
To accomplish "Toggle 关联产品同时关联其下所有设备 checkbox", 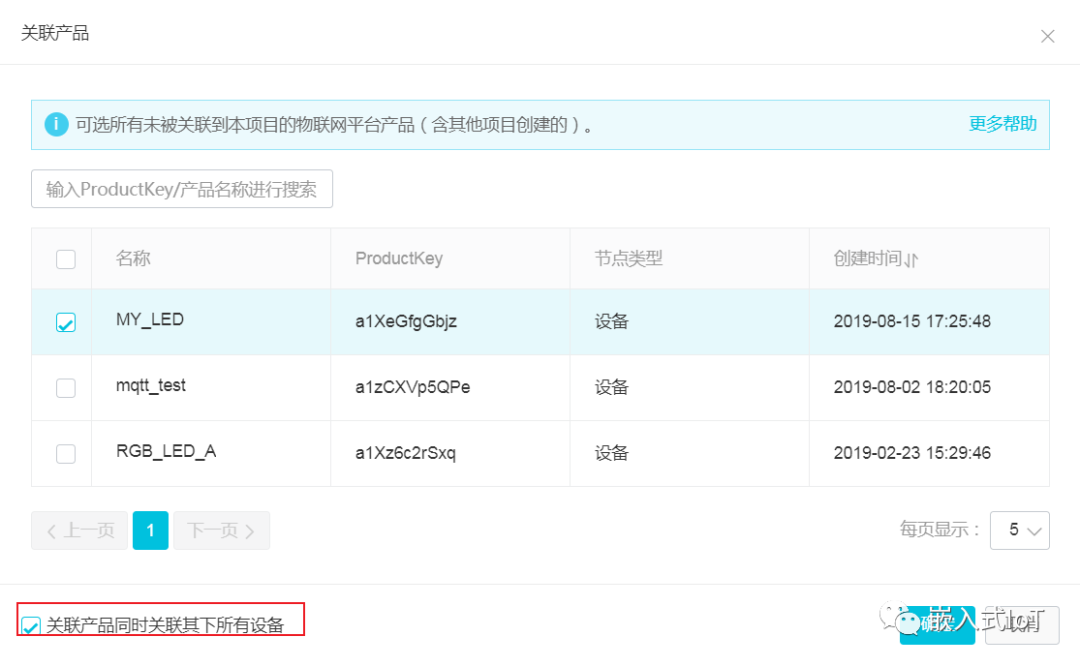I will click(x=31, y=626).
